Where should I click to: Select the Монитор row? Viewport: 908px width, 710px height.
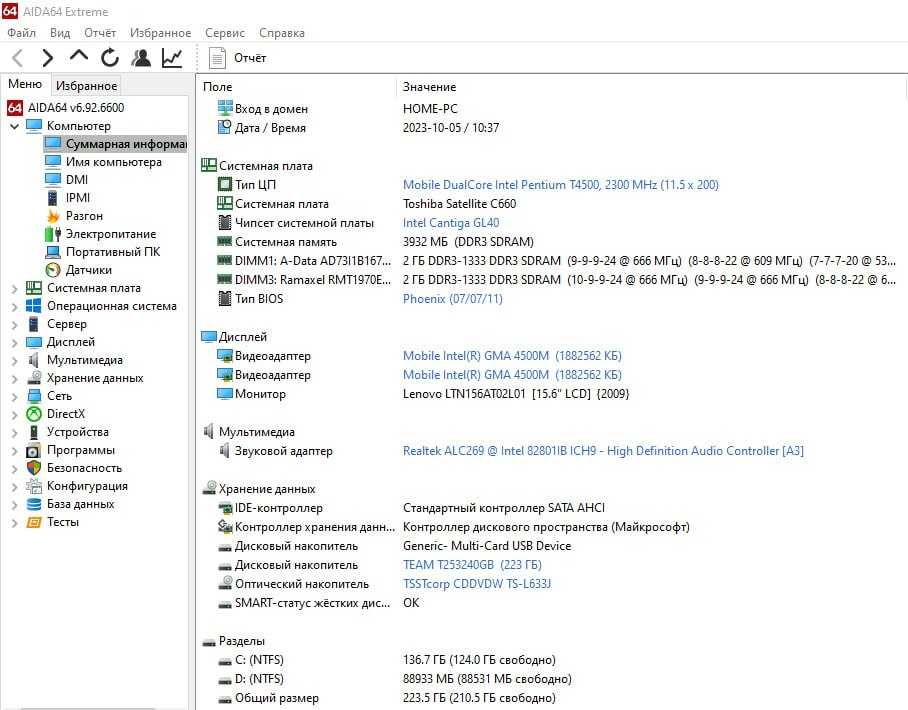[552, 394]
